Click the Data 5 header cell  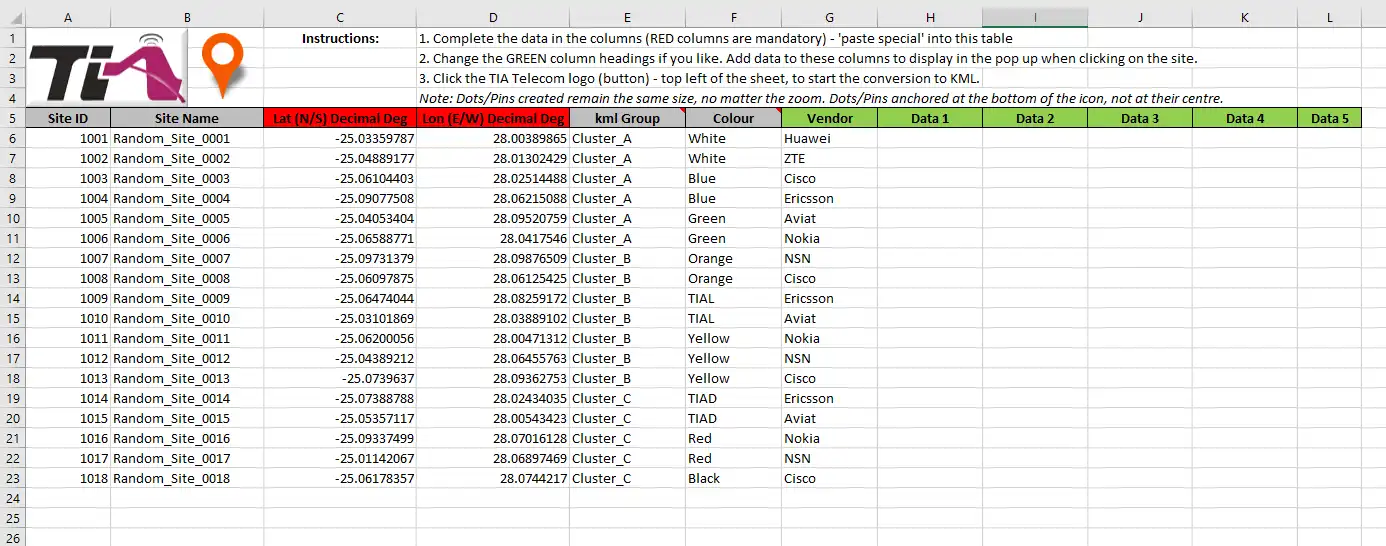1330,118
